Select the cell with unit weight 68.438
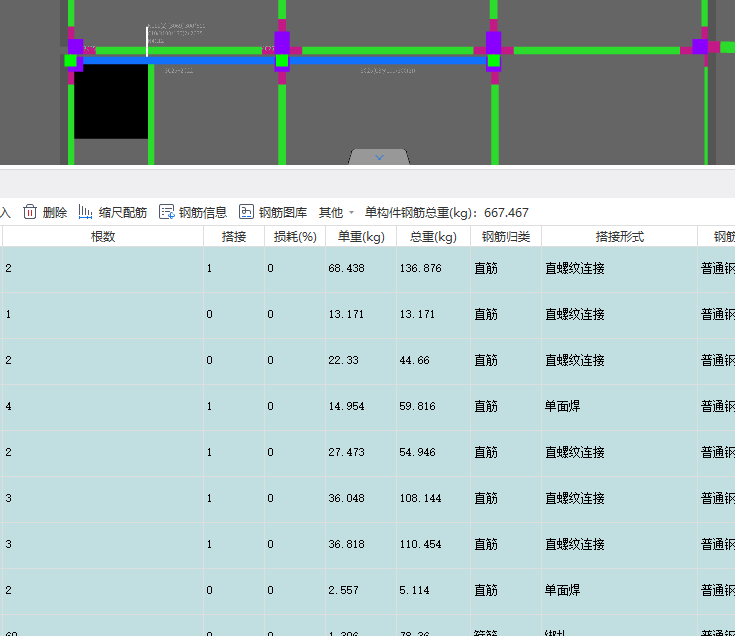Viewport: 735px width, 638px height. pos(361,269)
